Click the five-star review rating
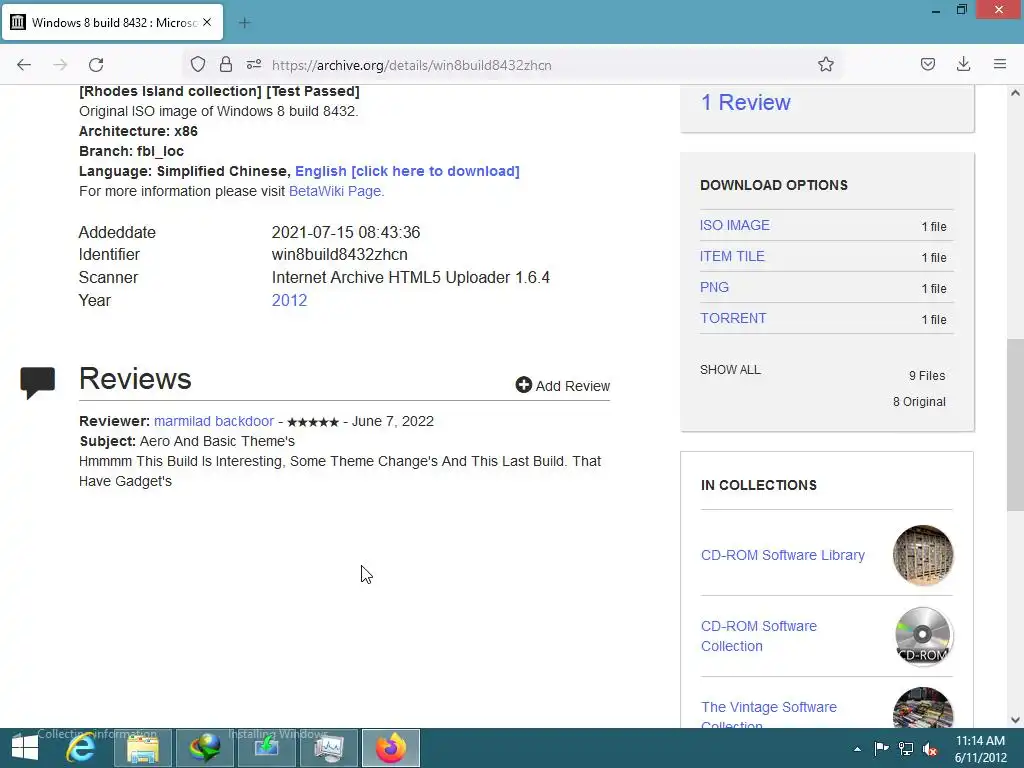This screenshot has width=1024, height=768. click(x=313, y=422)
